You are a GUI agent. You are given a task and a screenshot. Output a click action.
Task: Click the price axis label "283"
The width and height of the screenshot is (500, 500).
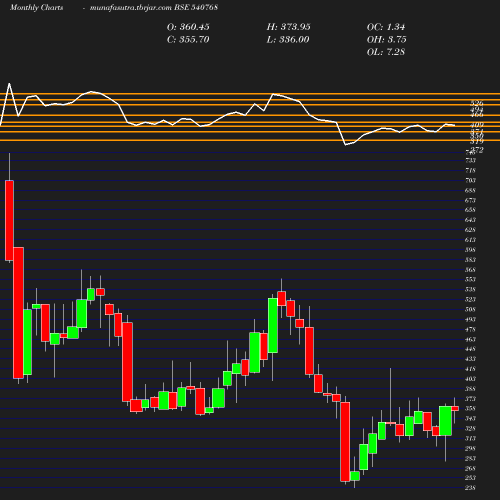click(470, 459)
